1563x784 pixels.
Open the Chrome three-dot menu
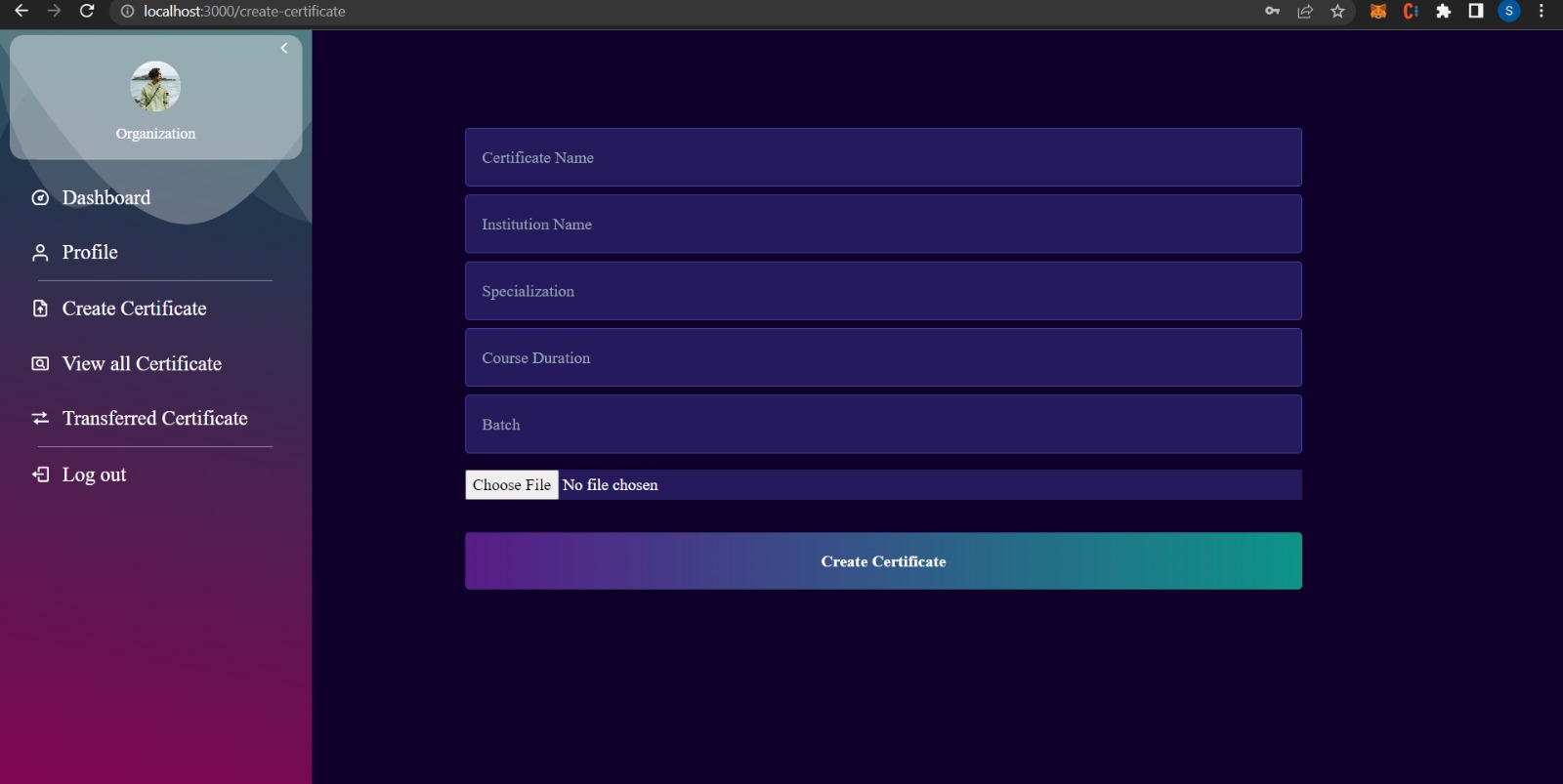(1542, 12)
